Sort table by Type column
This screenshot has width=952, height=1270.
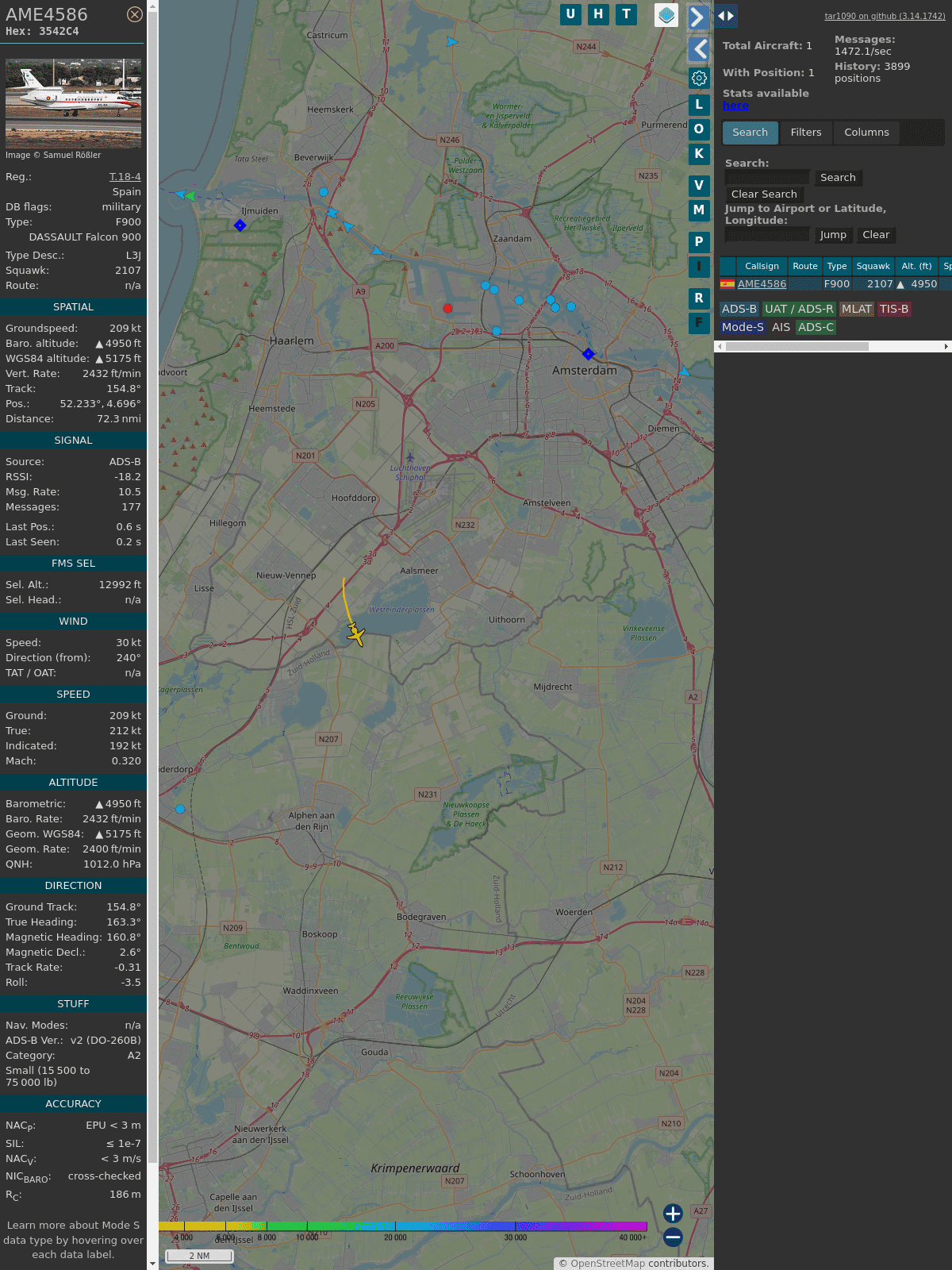pyautogui.click(x=837, y=266)
